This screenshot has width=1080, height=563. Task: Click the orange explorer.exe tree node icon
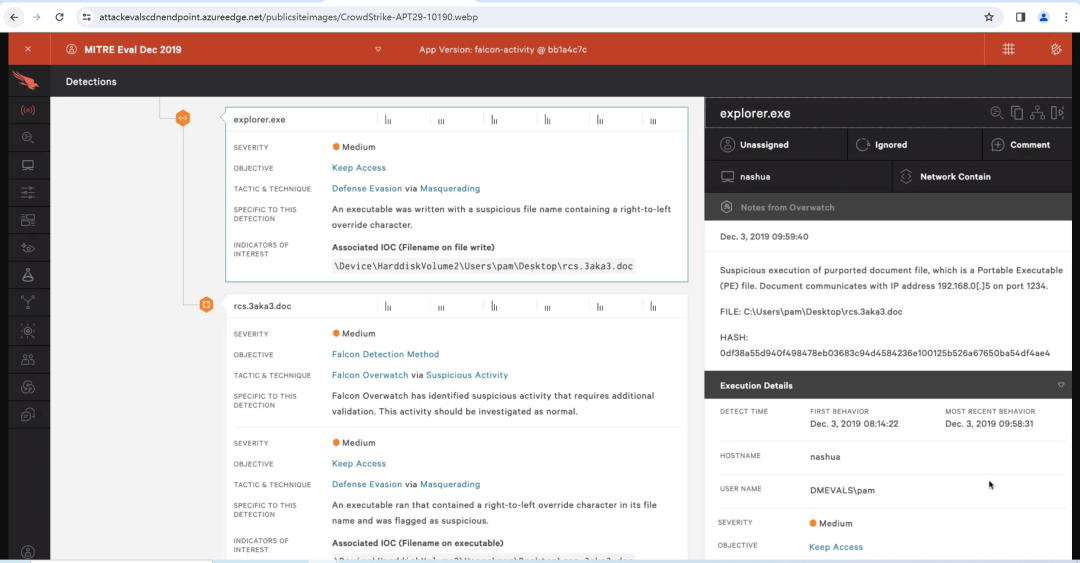click(183, 119)
